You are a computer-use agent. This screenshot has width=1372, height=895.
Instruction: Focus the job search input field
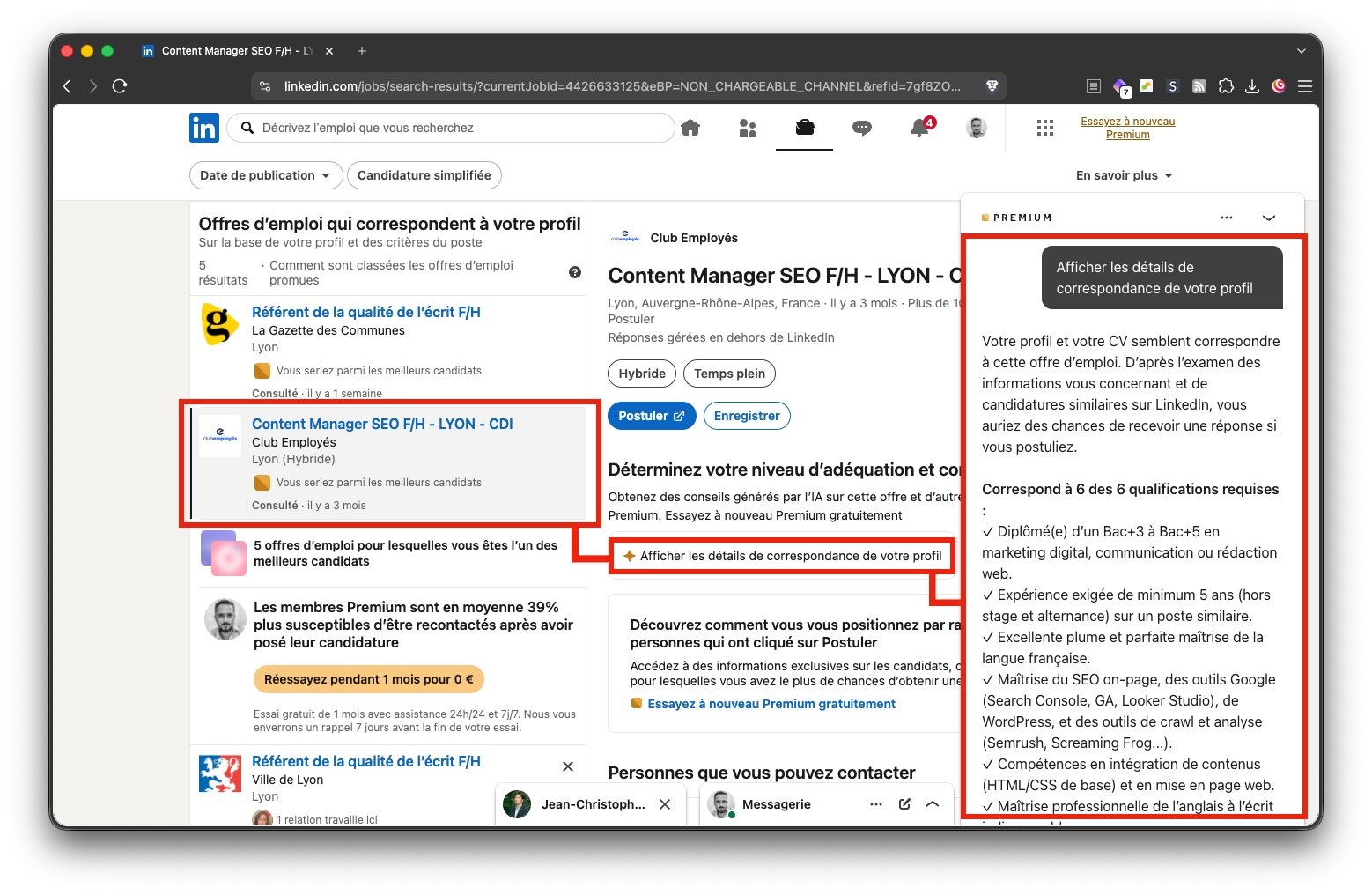coord(451,128)
